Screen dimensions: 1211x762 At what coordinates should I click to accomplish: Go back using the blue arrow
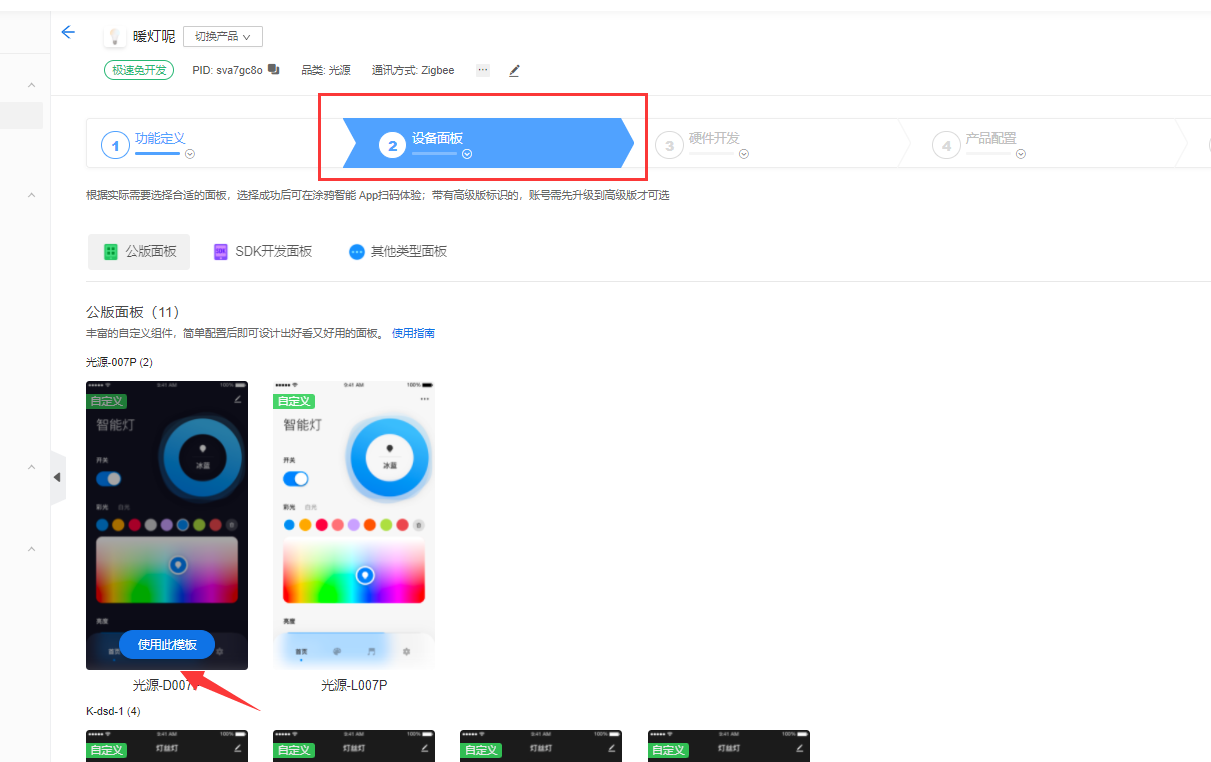pyautogui.click(x=68, y=32)
